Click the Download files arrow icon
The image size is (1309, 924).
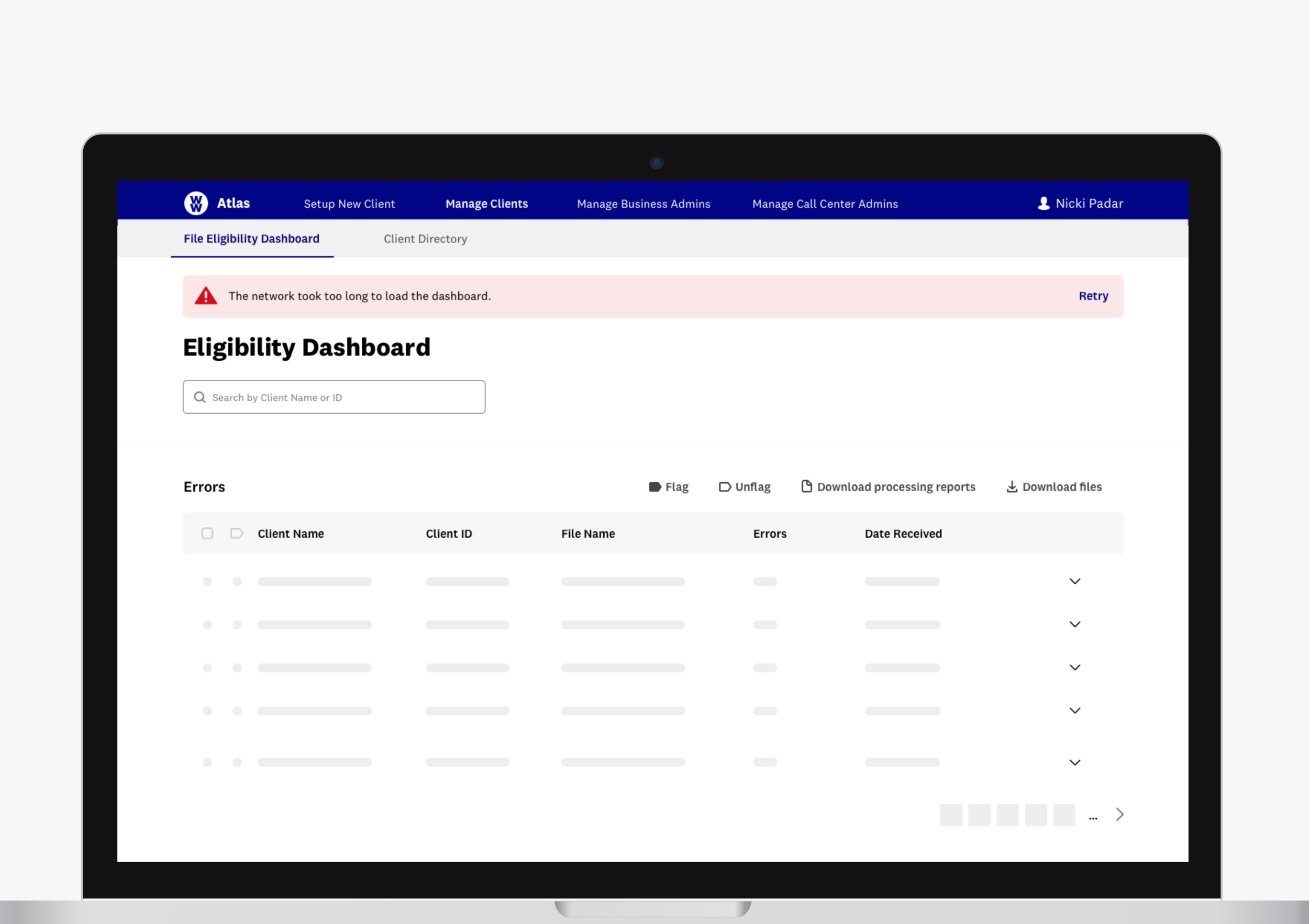click(1012, 486)
